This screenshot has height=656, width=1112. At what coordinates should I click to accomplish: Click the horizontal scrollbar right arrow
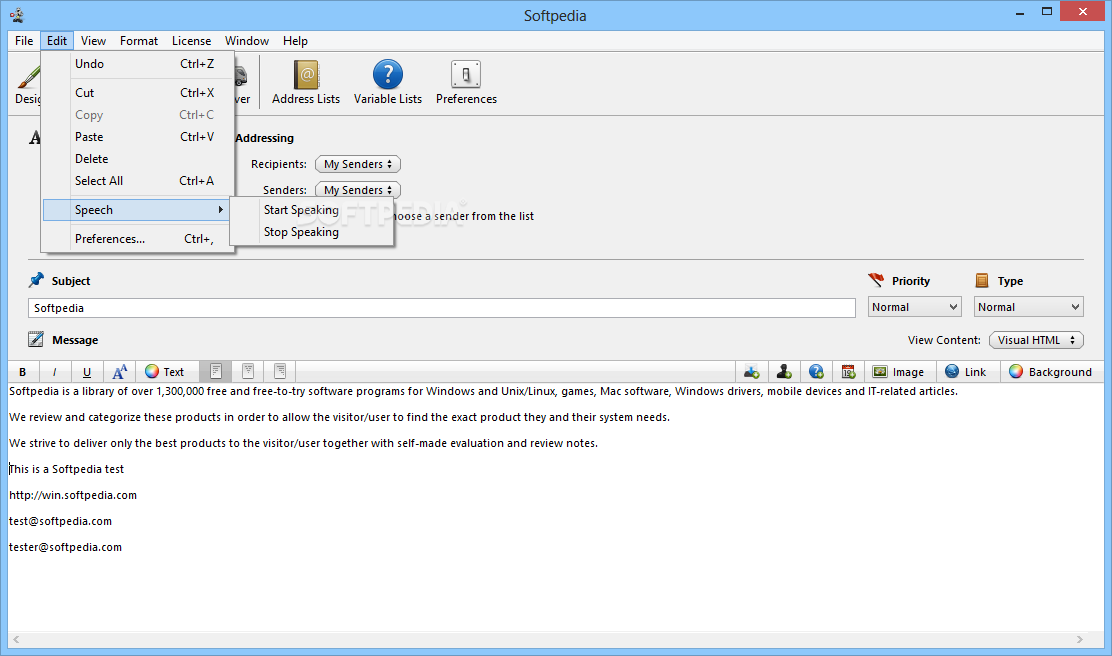(x=1079, y=639)
